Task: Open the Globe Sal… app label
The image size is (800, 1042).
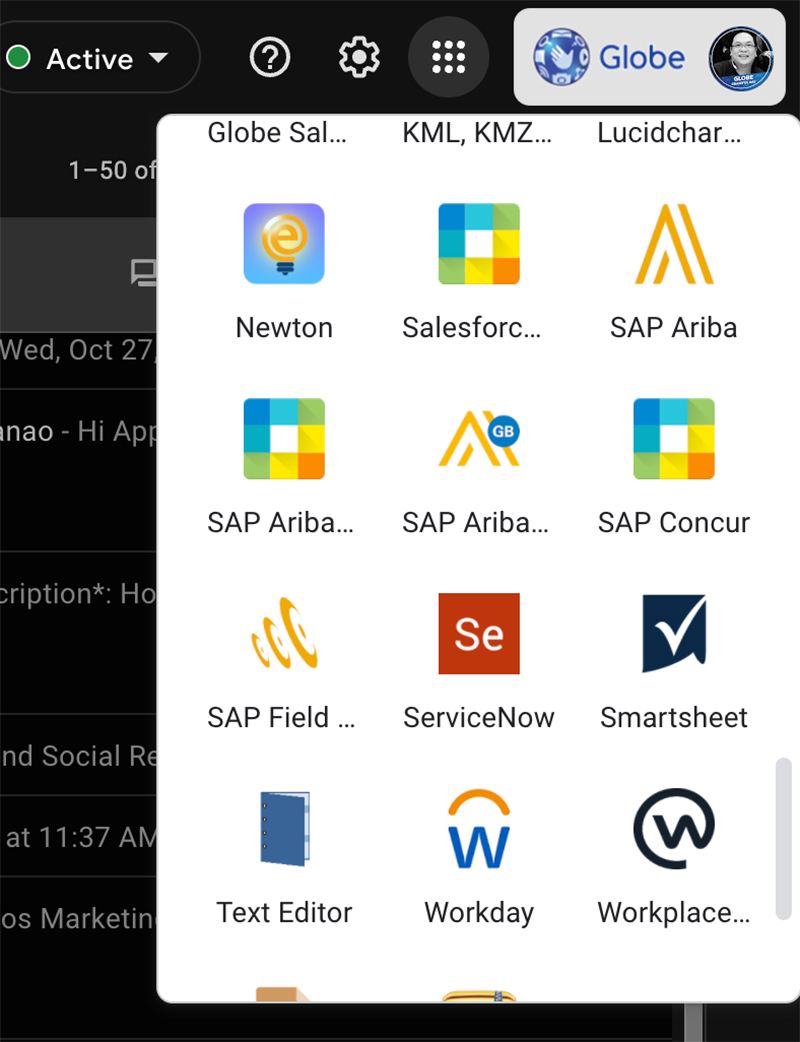Action: [277, 133]
